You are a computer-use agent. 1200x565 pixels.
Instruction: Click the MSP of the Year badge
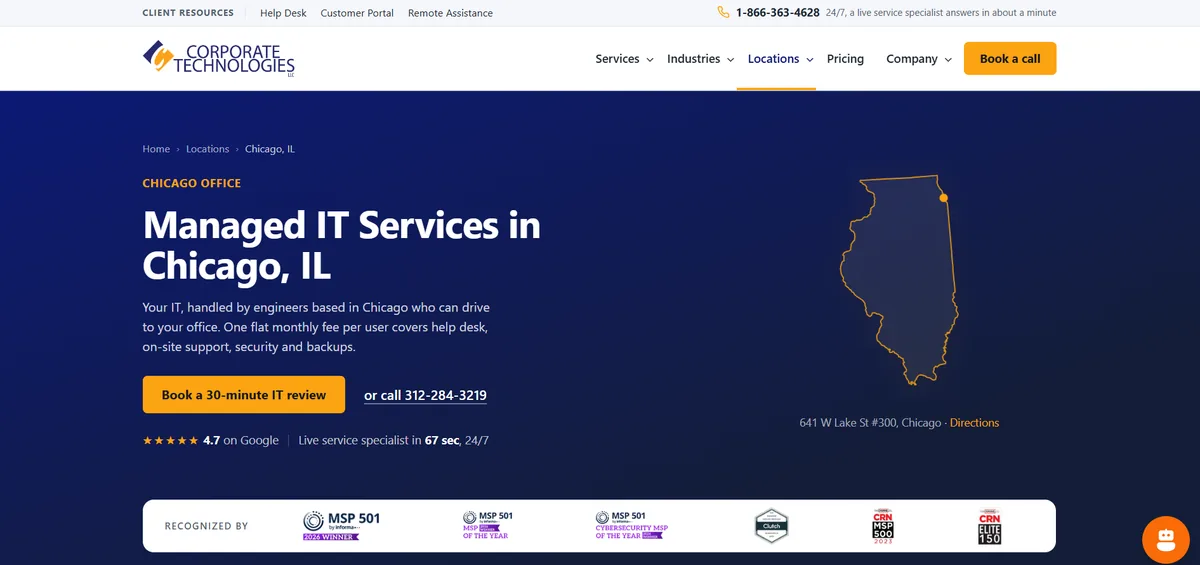[x=488, y=525]
